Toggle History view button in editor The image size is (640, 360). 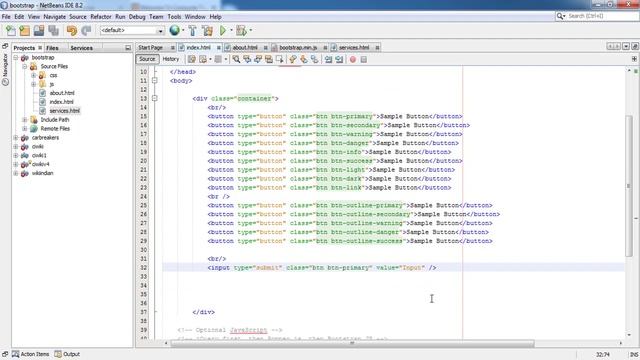171,59
